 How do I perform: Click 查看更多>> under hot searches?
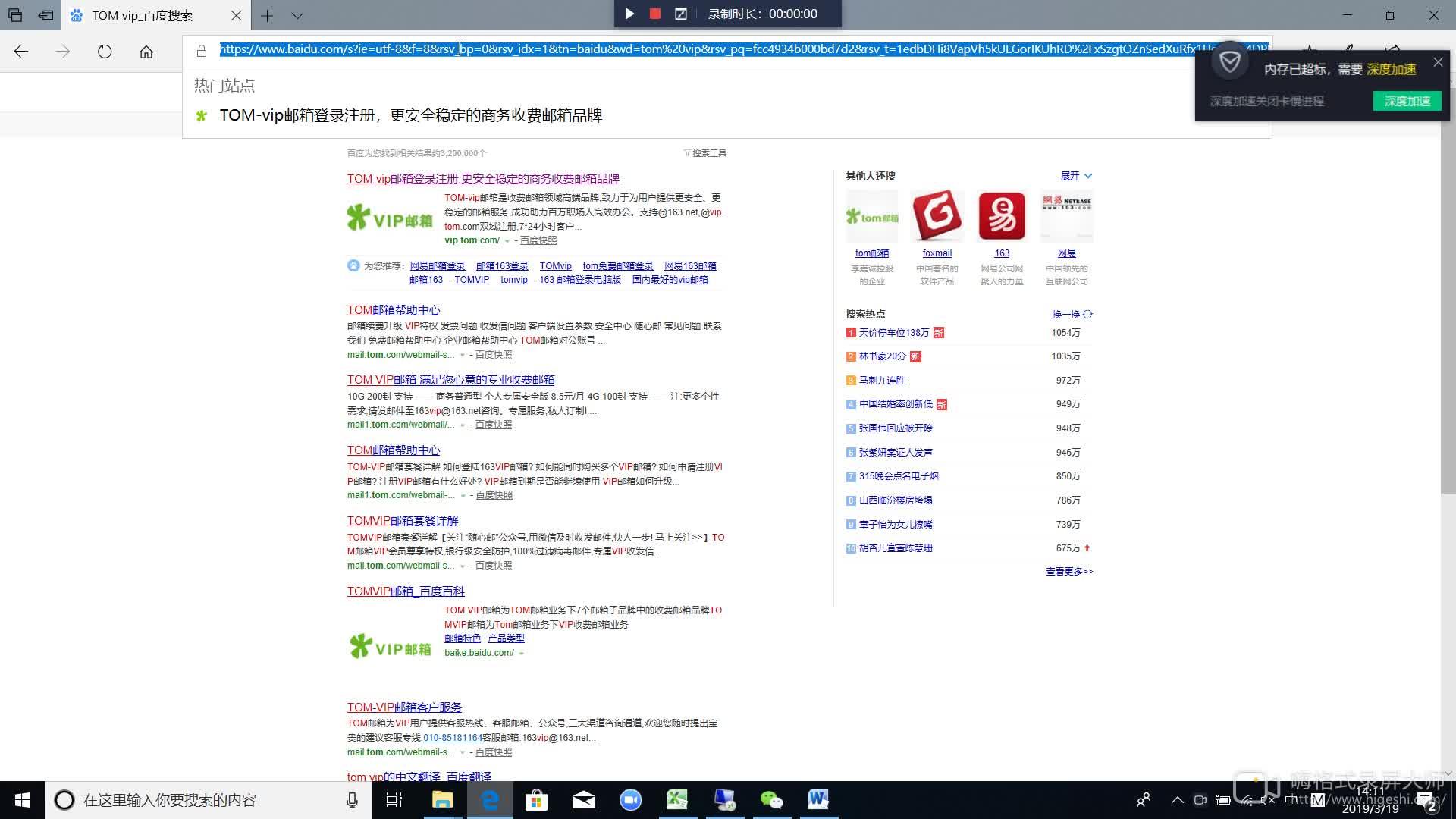click(x=1069, y=572)
